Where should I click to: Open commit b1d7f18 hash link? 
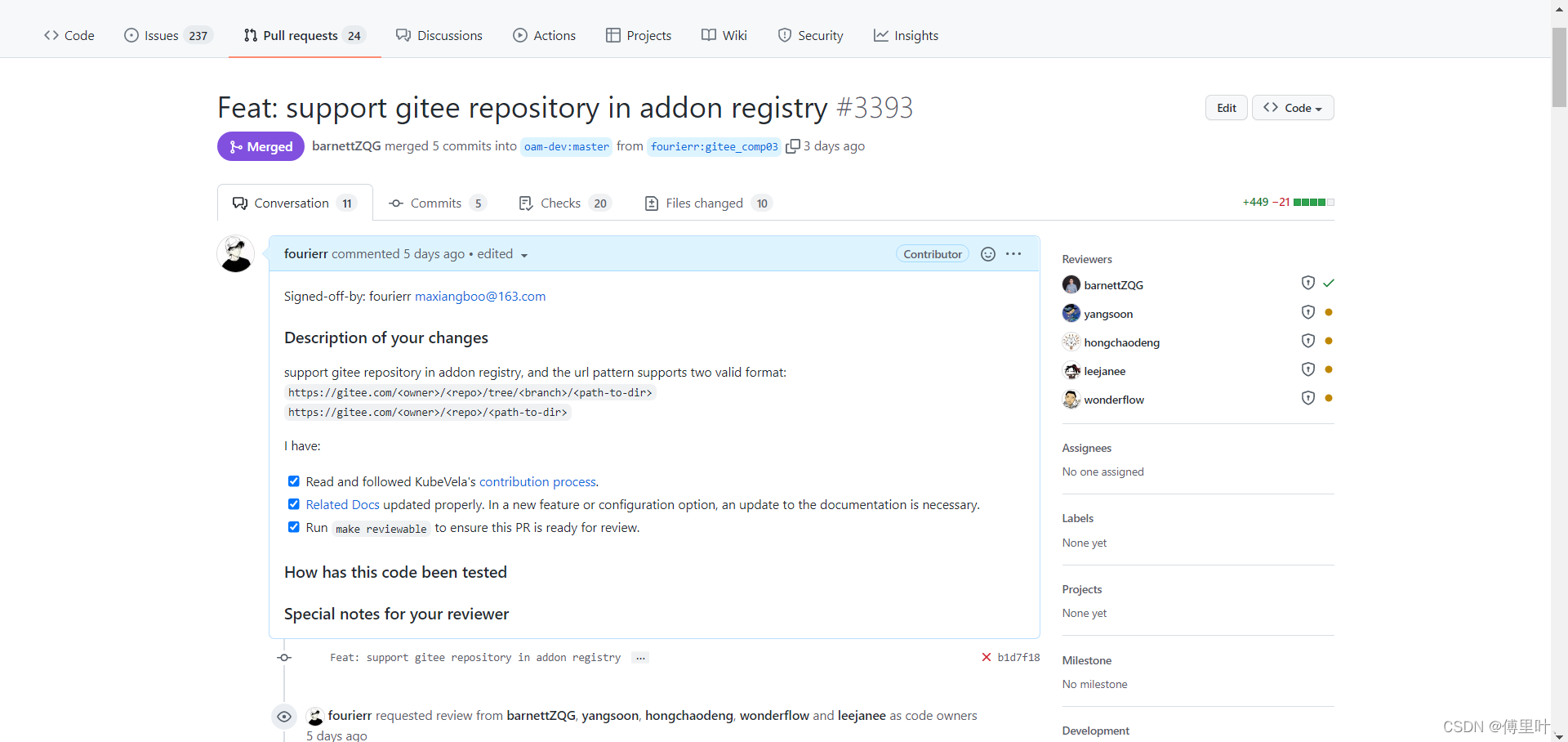[1018, 657]
